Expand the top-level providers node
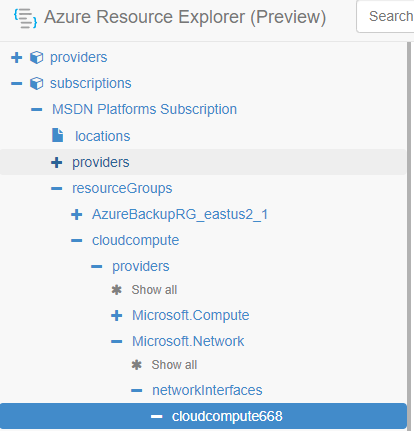414x431 pixels. 16,57
